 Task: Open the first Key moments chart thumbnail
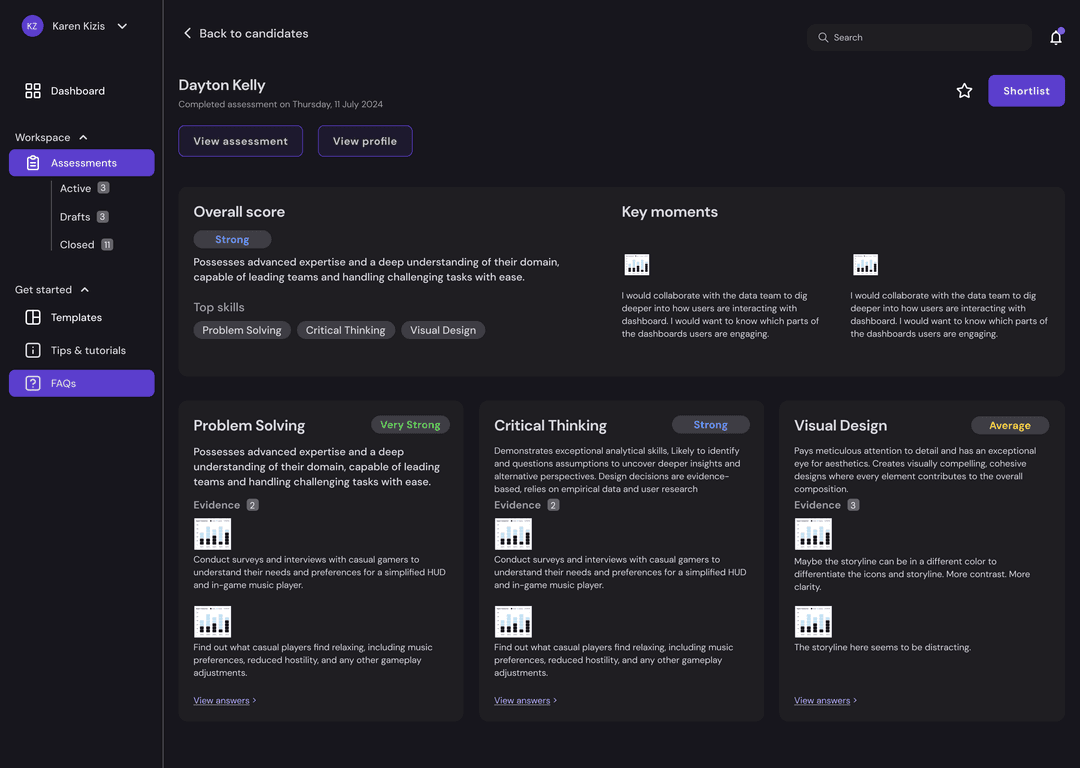(x=636, y=264)
